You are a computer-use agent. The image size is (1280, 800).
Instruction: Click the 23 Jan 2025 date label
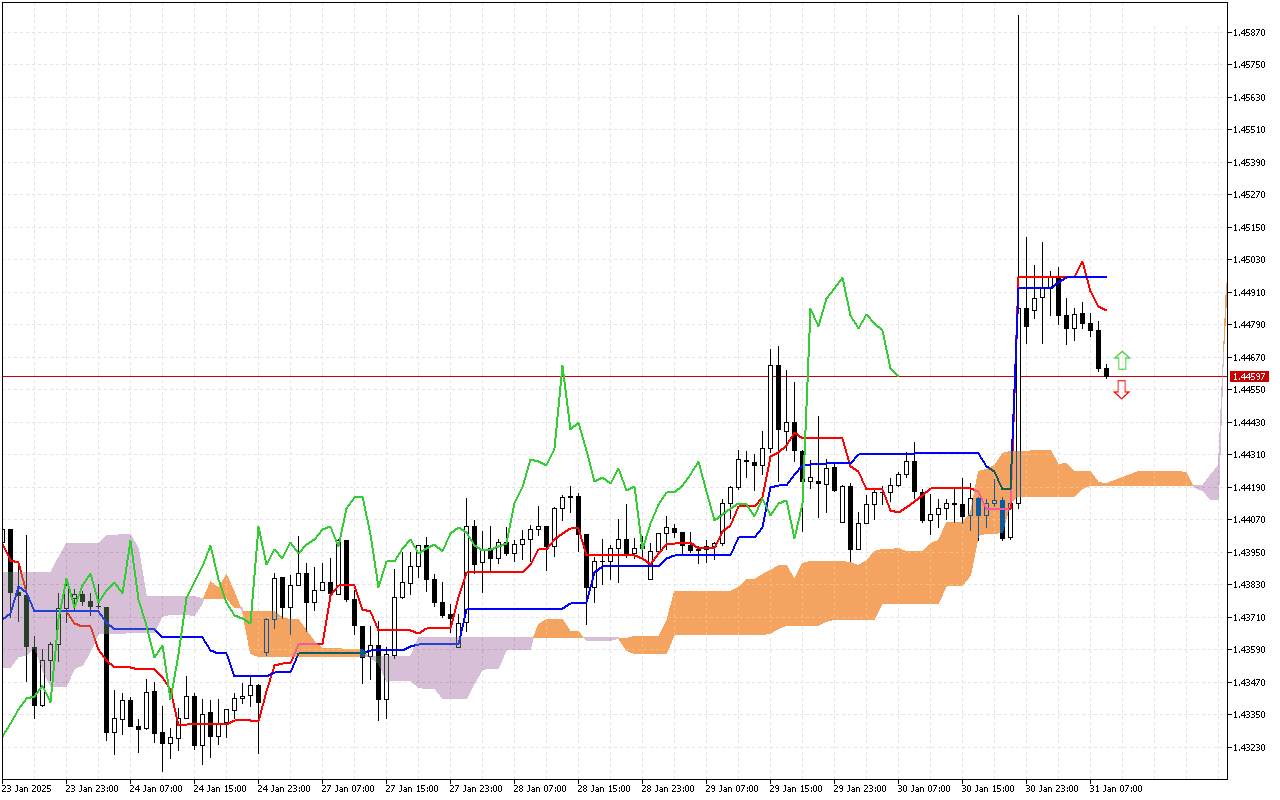pyautogui.click(x=25, y=789)
